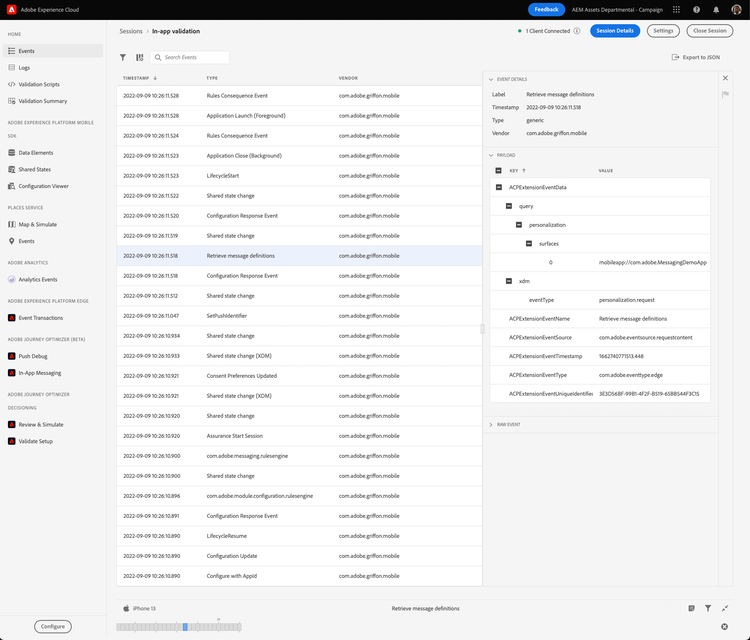Click the client connected info icon
Screen dimensions: 750x640
click(x=577, y=31)
